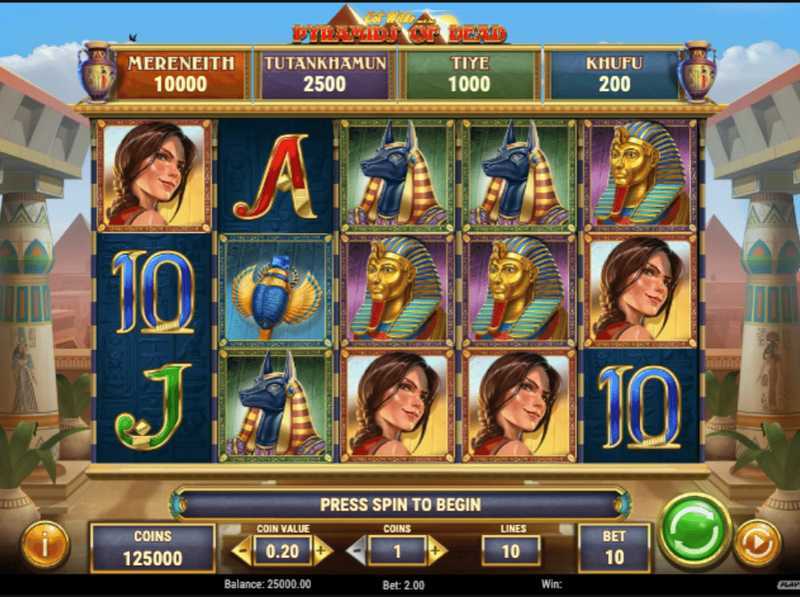The image size is (800, 597).
Task: Decrease the coins count with the minus arrow
Action: point(357,551)
